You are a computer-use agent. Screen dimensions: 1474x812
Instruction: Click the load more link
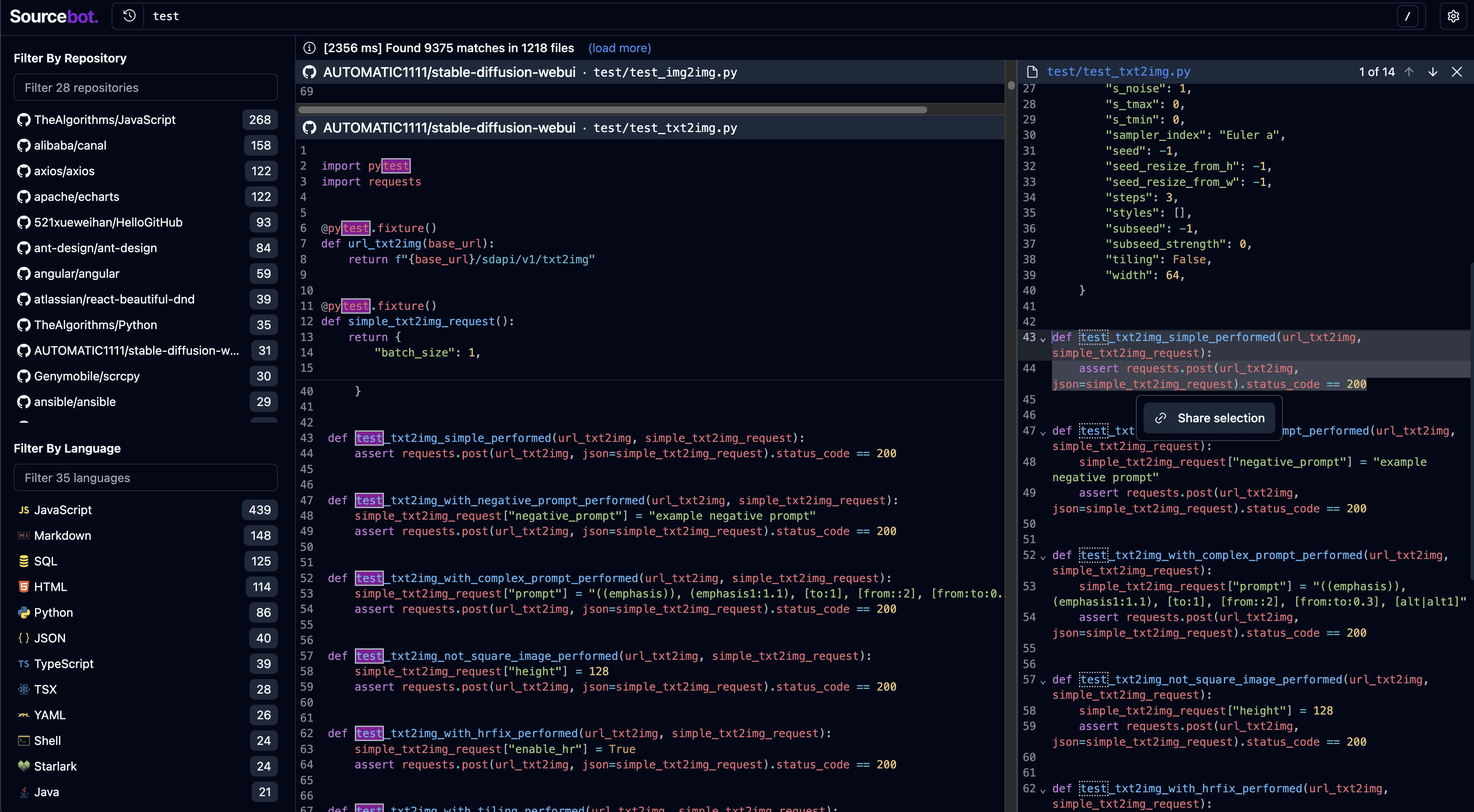[x=619, y=48]
